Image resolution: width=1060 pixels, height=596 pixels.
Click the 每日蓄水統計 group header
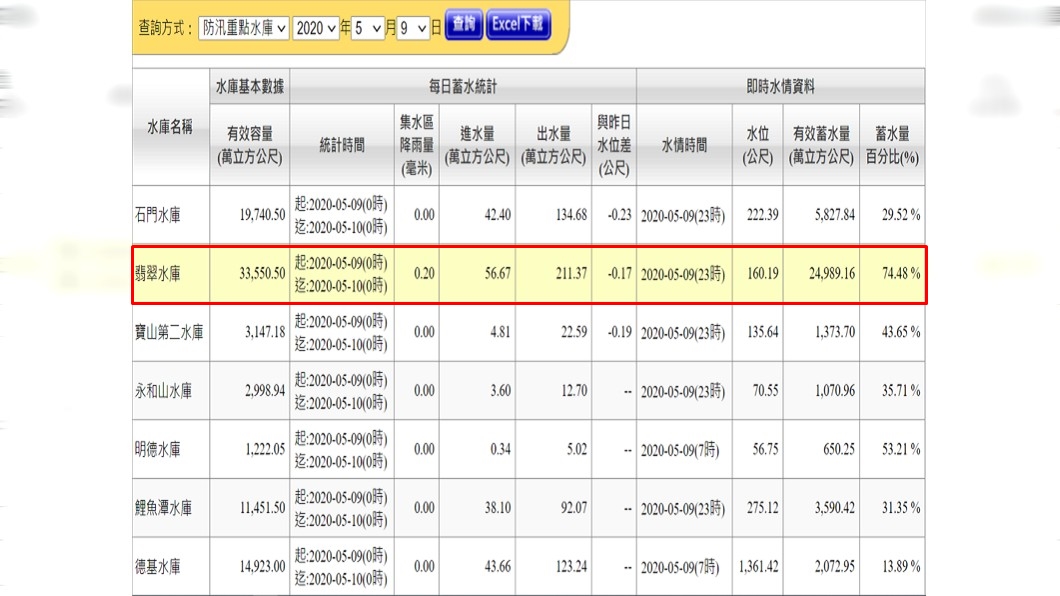463,86
